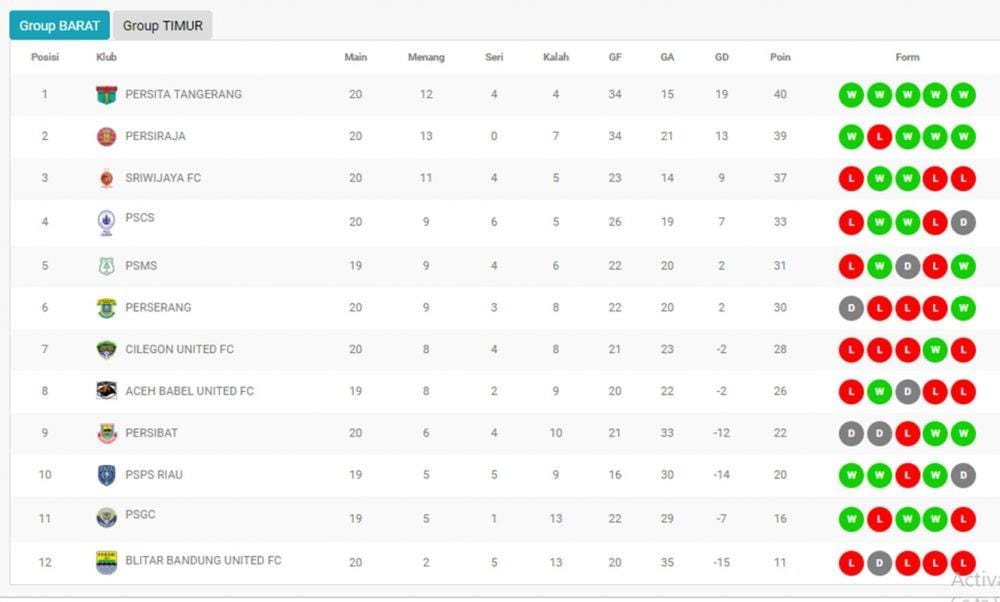
Task: Click the Aceh Babel United FC logo
Action: click(106, 391)
